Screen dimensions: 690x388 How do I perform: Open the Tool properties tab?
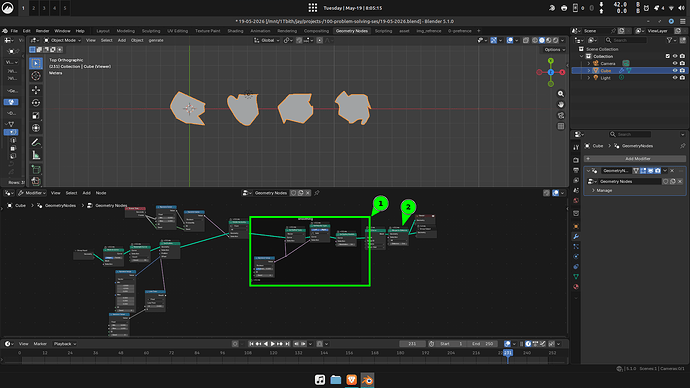click(x=576, y=148)
